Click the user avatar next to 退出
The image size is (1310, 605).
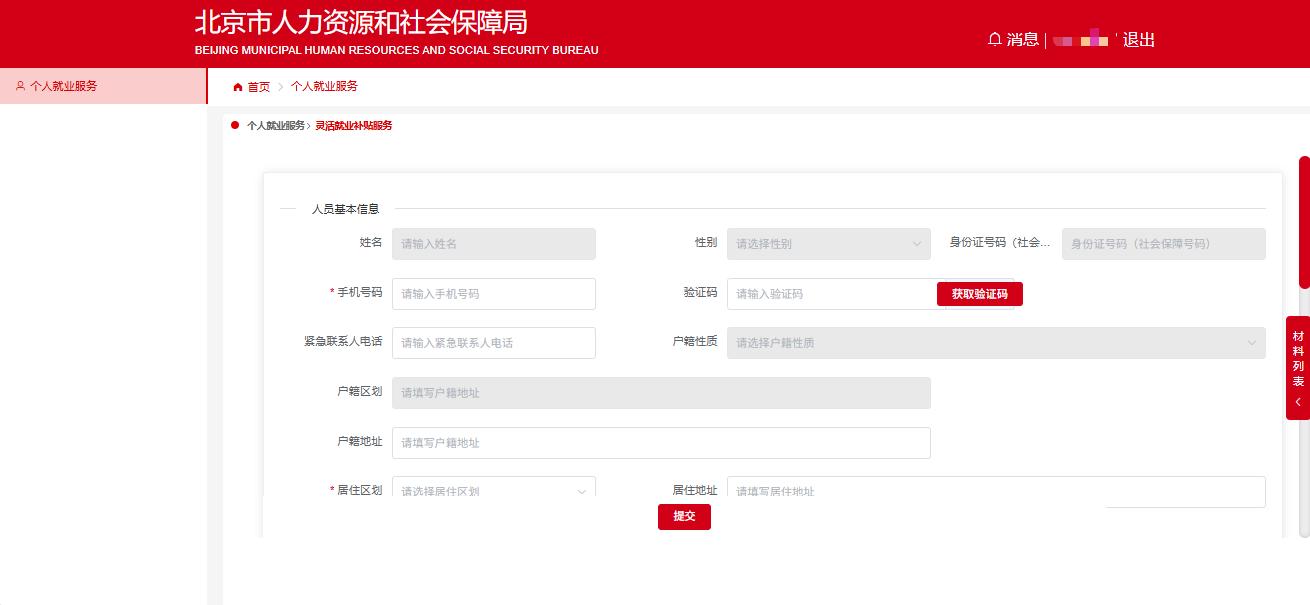(x=1079, y=40)
